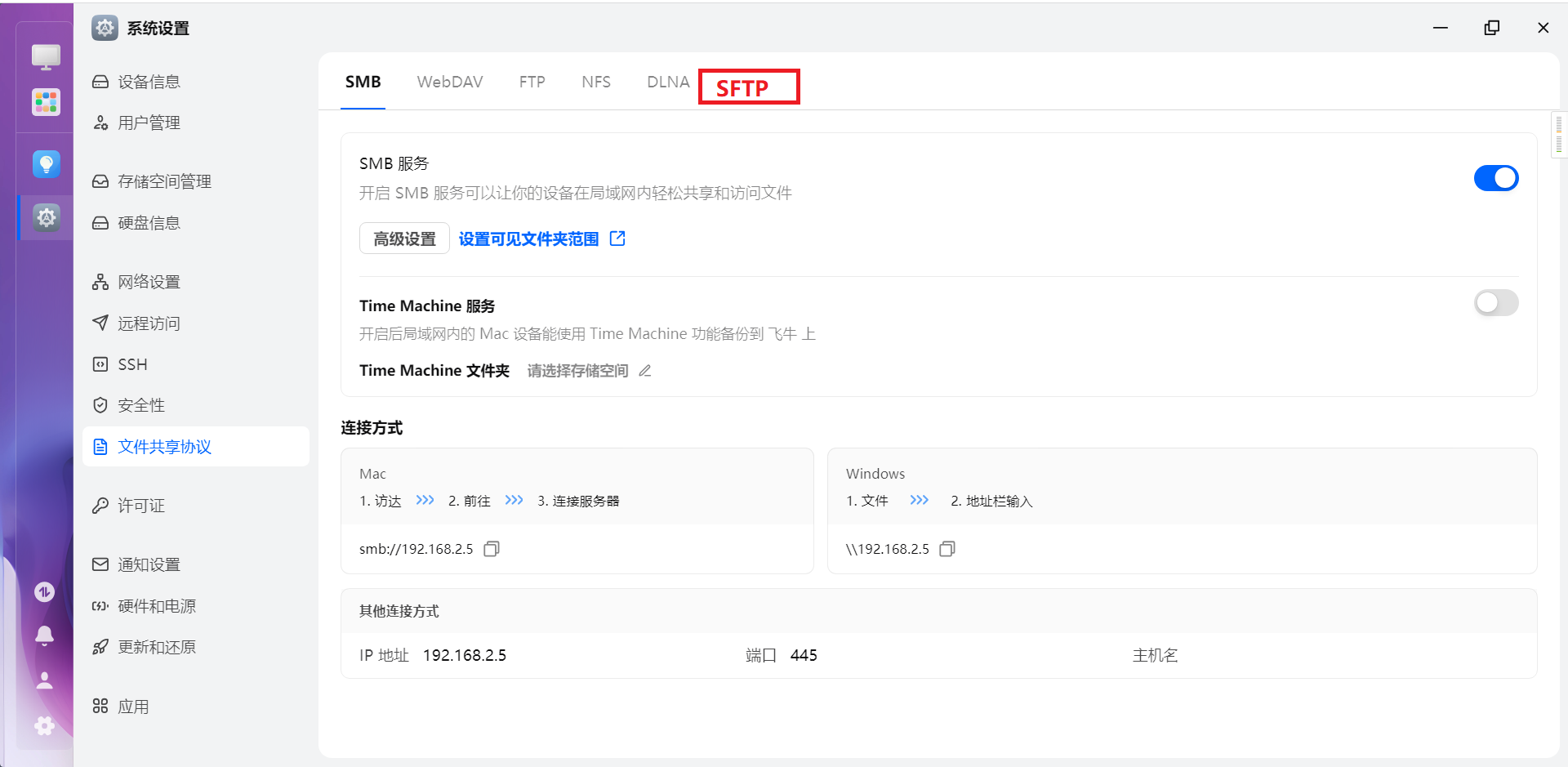1568x767 pixels.
Task: Click the transfer tasks icon in dock
Action: point(45,591)
